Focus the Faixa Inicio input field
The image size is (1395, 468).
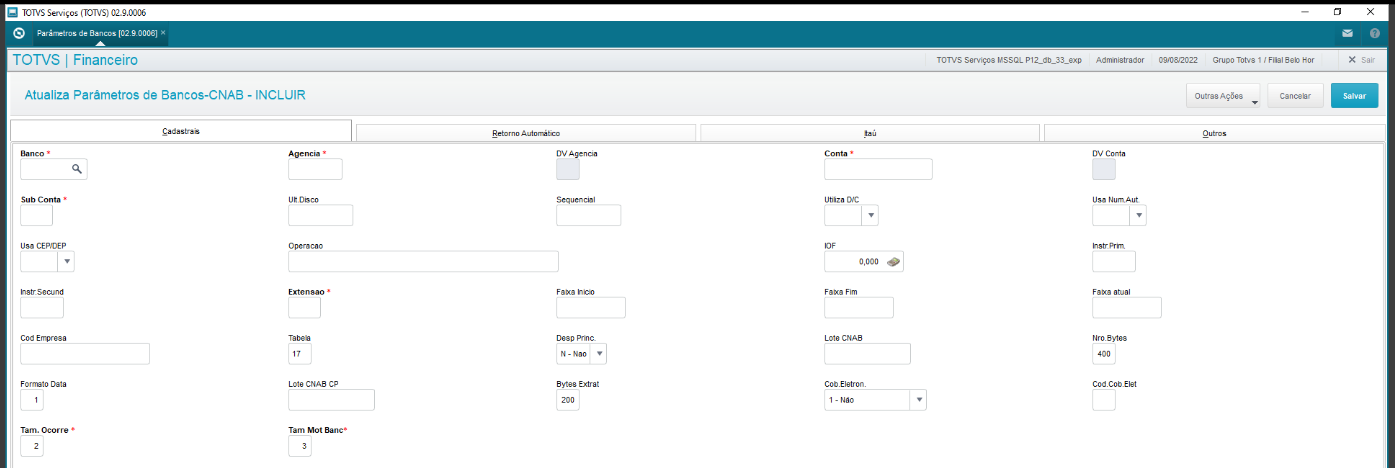590,308
